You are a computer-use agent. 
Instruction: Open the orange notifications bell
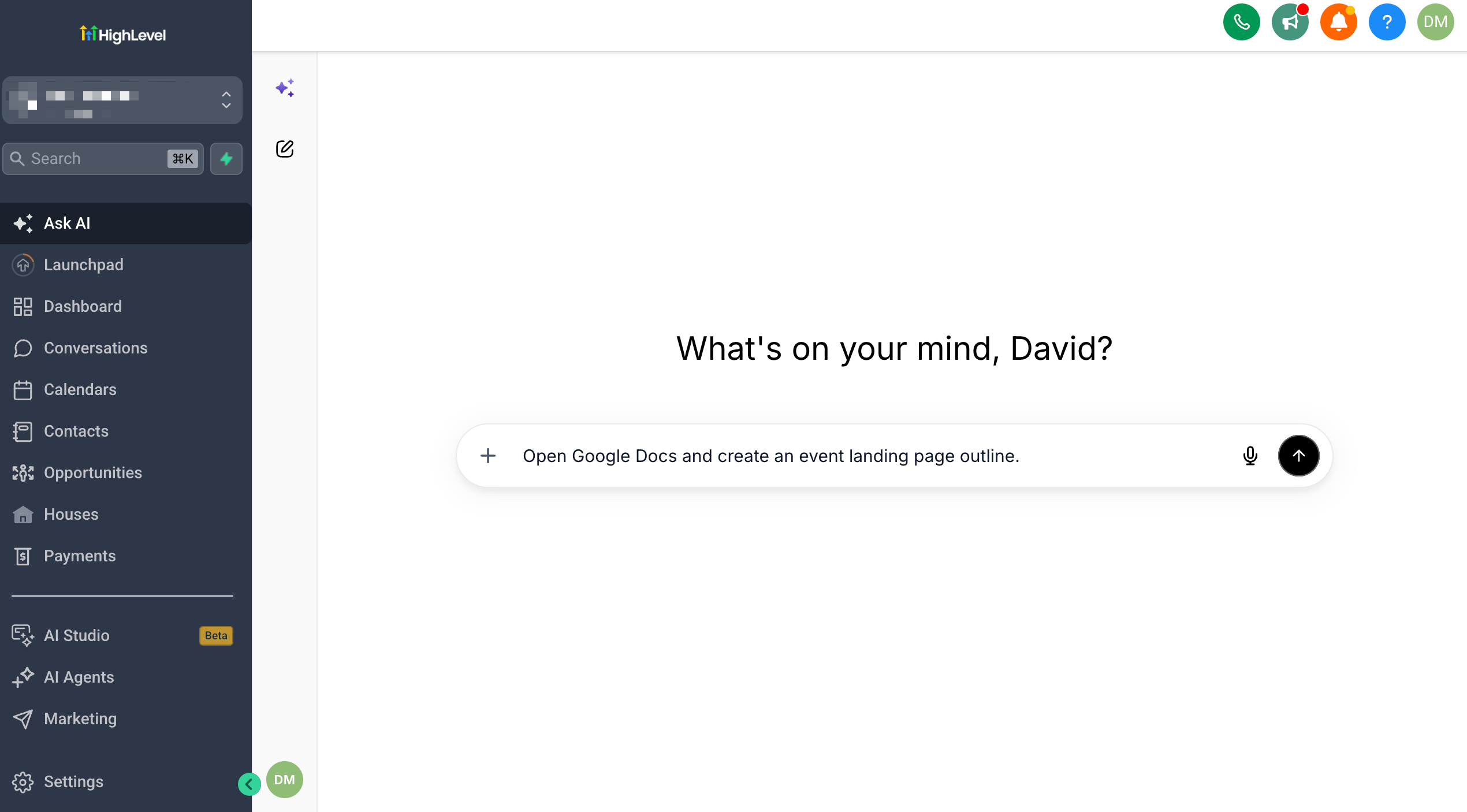[1338, 22]
